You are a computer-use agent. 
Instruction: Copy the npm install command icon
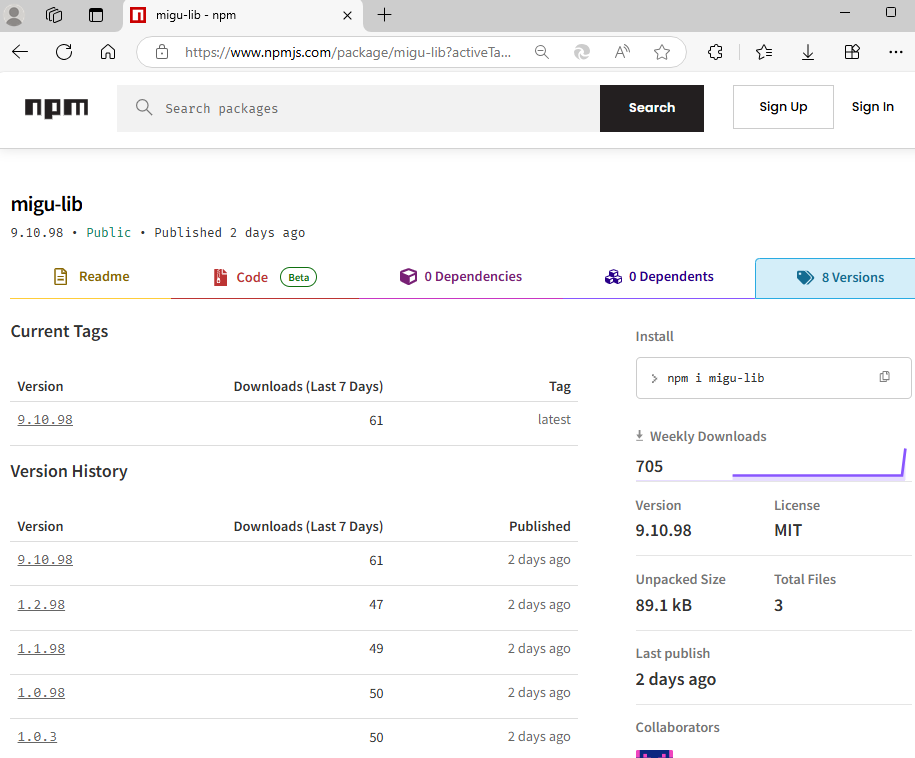click(x=885, y=377)
